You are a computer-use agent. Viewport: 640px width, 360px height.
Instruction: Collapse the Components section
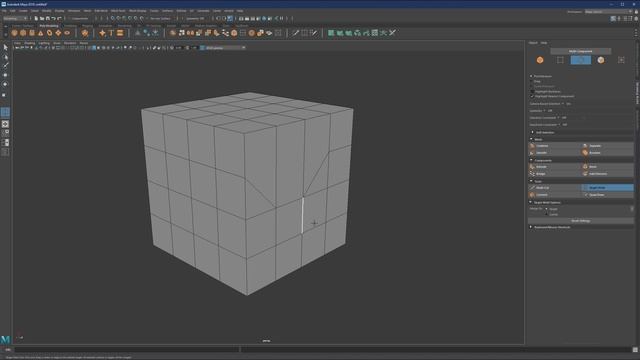(x=531, y=160)
